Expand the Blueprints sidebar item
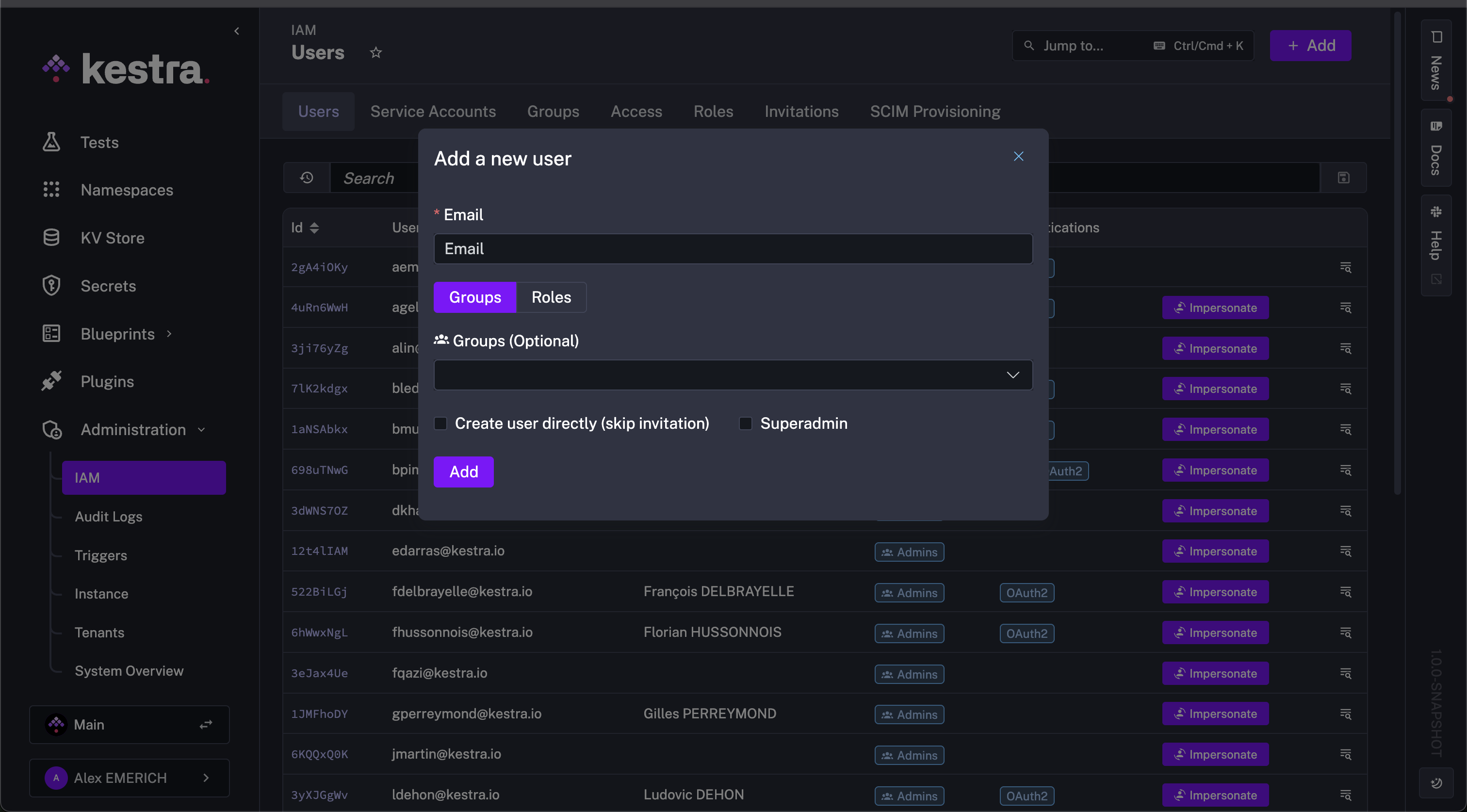1467x812 pixels. pos(169,334)
